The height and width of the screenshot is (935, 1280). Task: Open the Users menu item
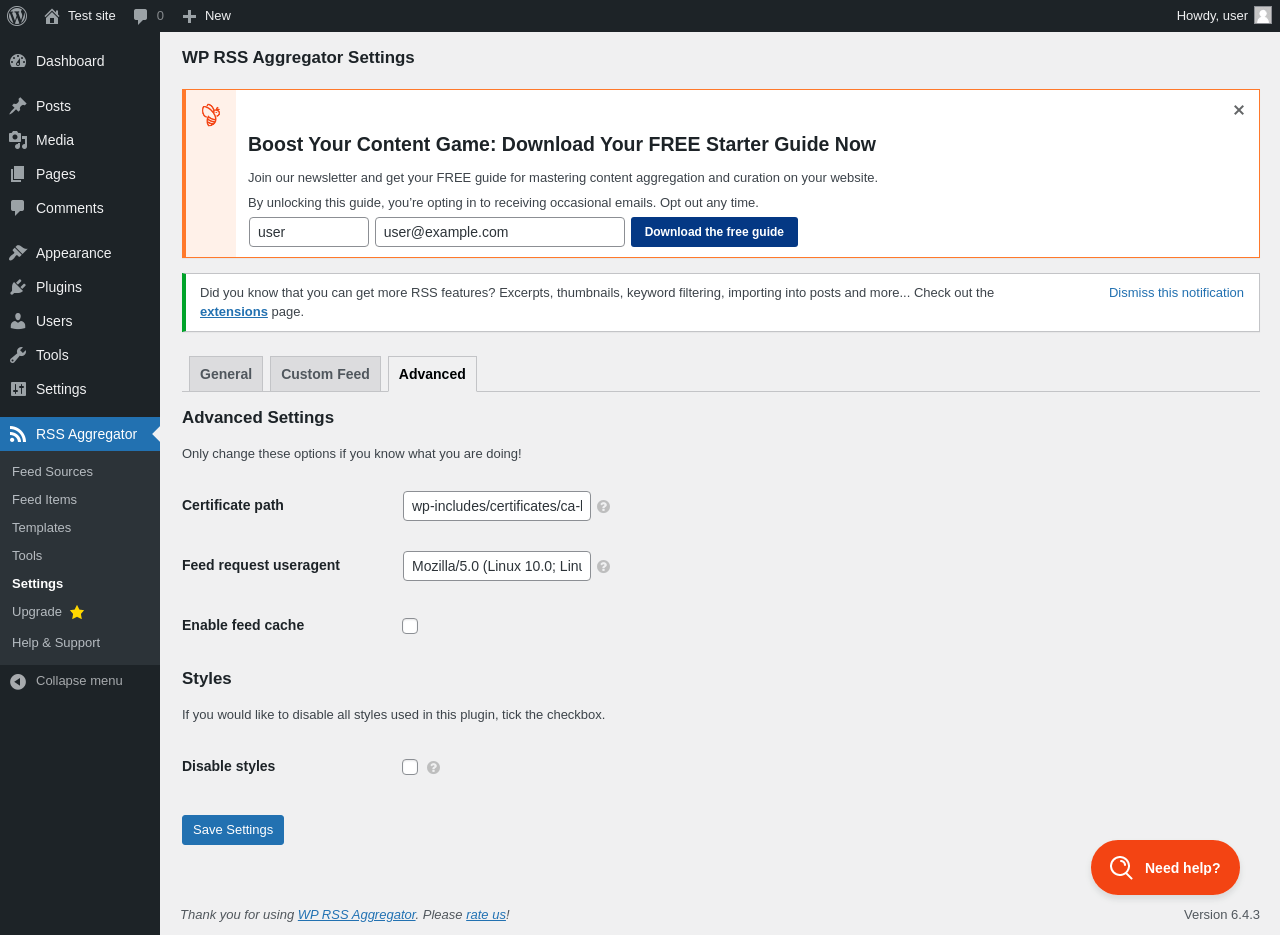80,321
